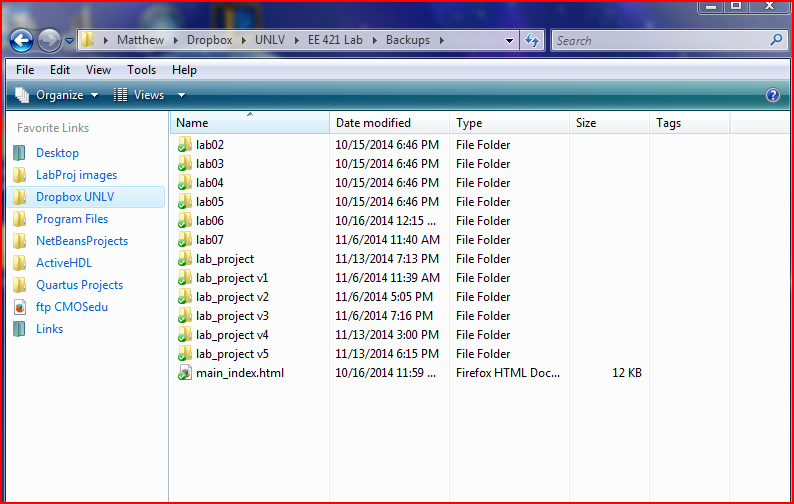794x504 pixels.
Task: Click the Firefox HTML Doc... type cell
Action: [508, 373]
